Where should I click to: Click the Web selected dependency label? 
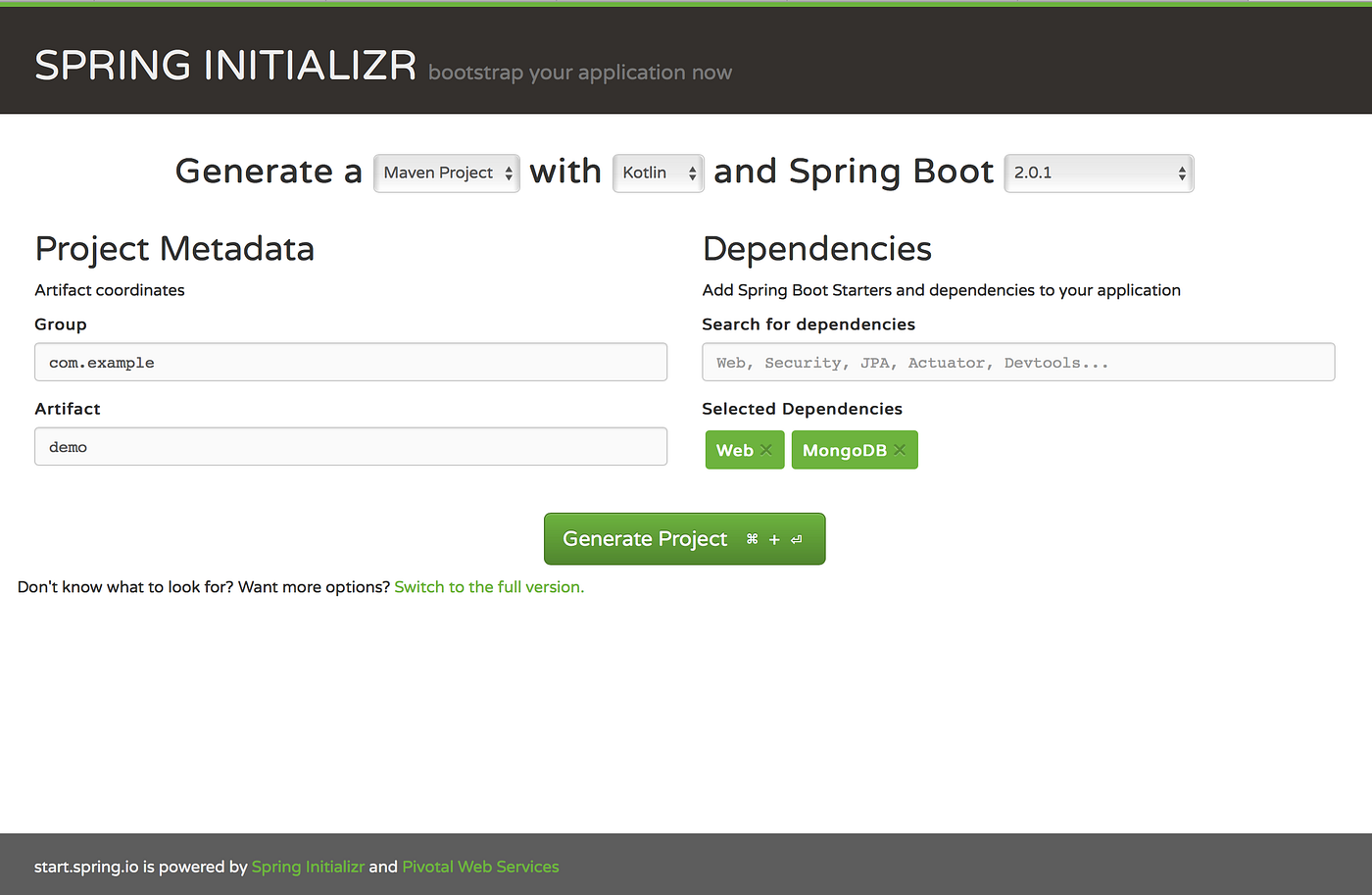(735, 450)
